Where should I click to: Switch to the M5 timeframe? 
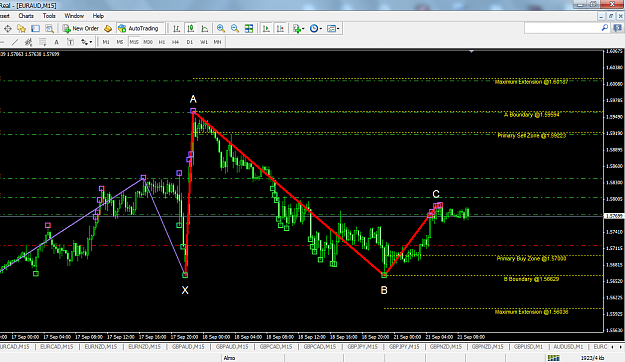tap(120, 42)
